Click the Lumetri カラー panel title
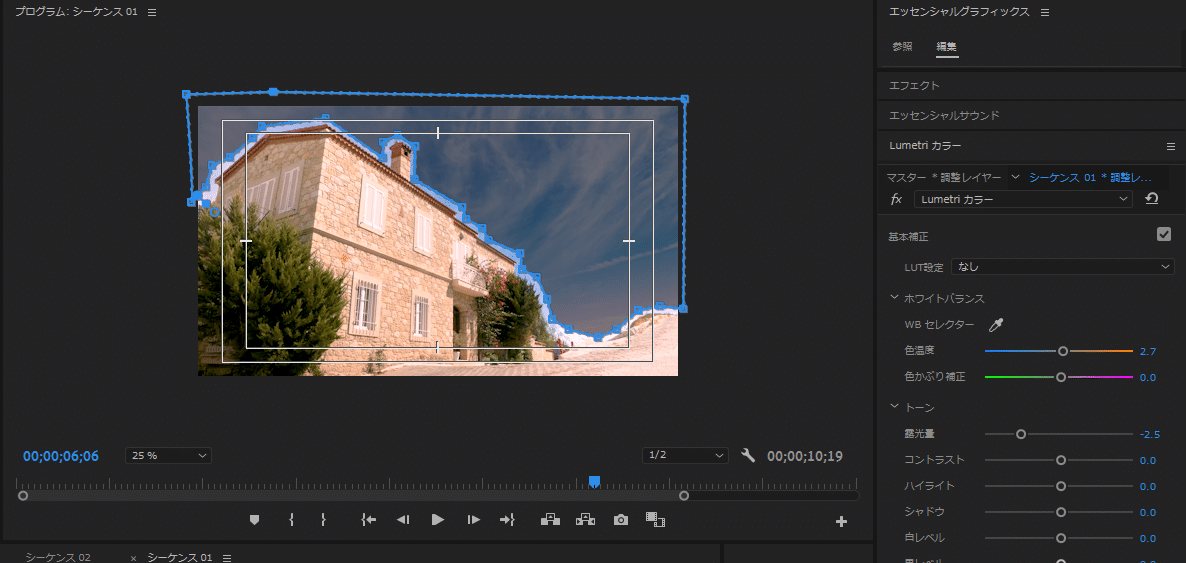 point(925,145)
